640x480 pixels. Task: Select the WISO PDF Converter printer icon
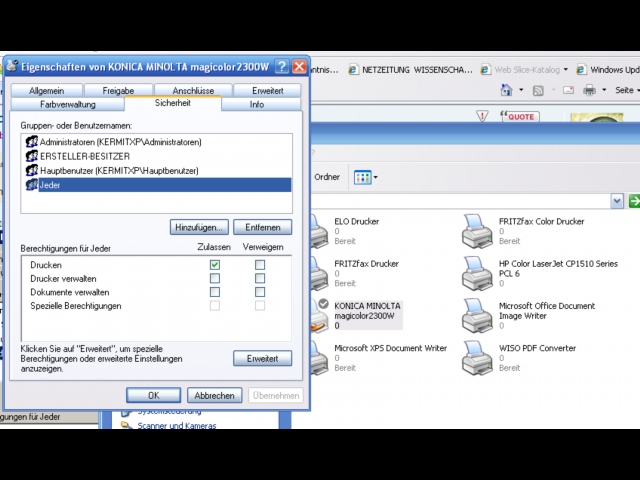click(477, 358)
